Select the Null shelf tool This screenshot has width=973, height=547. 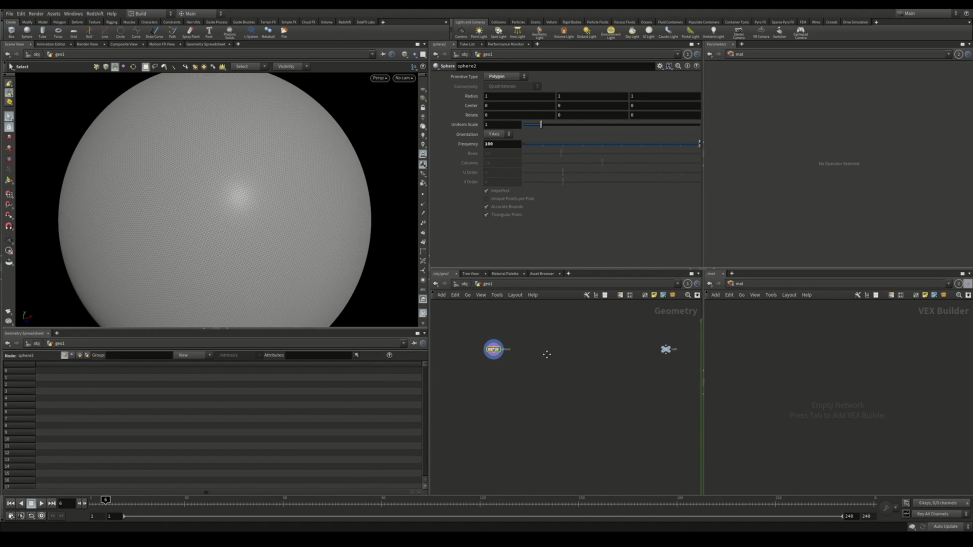coord(89,32)
